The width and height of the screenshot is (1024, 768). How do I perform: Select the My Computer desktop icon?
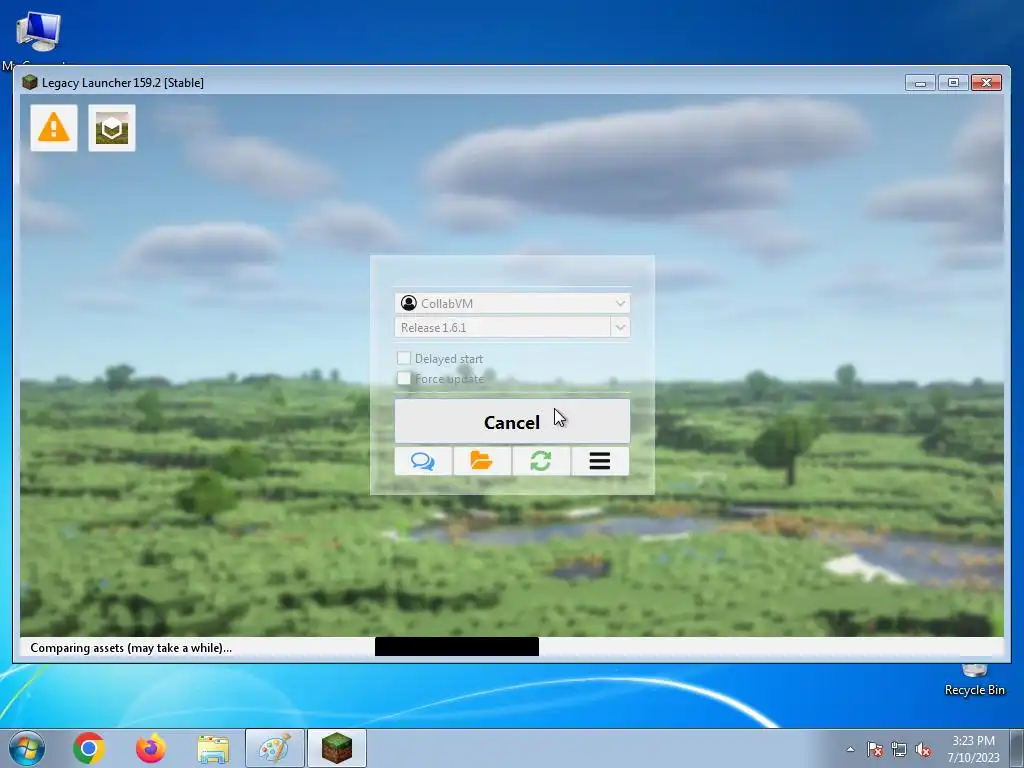(x=38, y=39)
